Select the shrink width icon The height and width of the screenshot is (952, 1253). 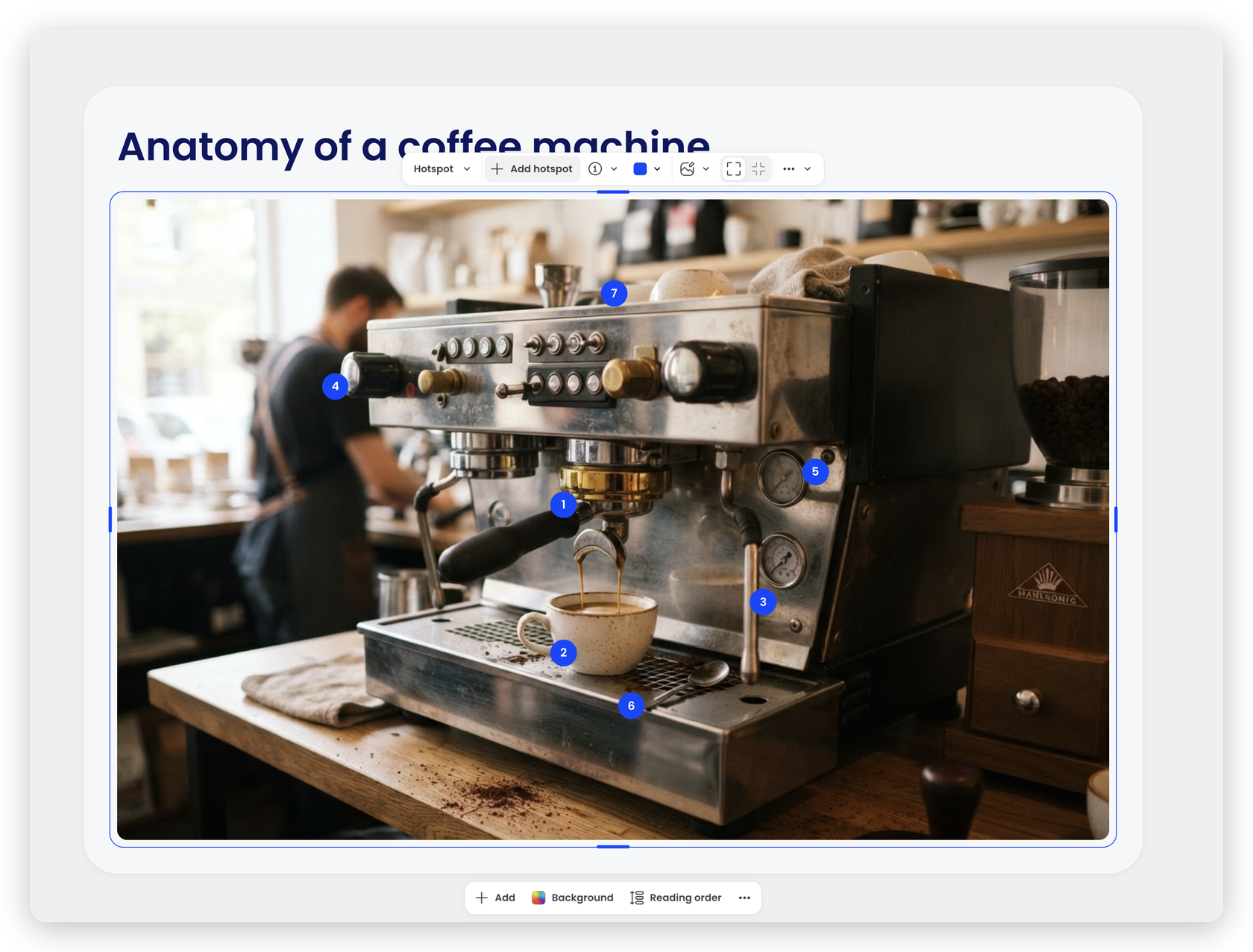tap(759, 169)
